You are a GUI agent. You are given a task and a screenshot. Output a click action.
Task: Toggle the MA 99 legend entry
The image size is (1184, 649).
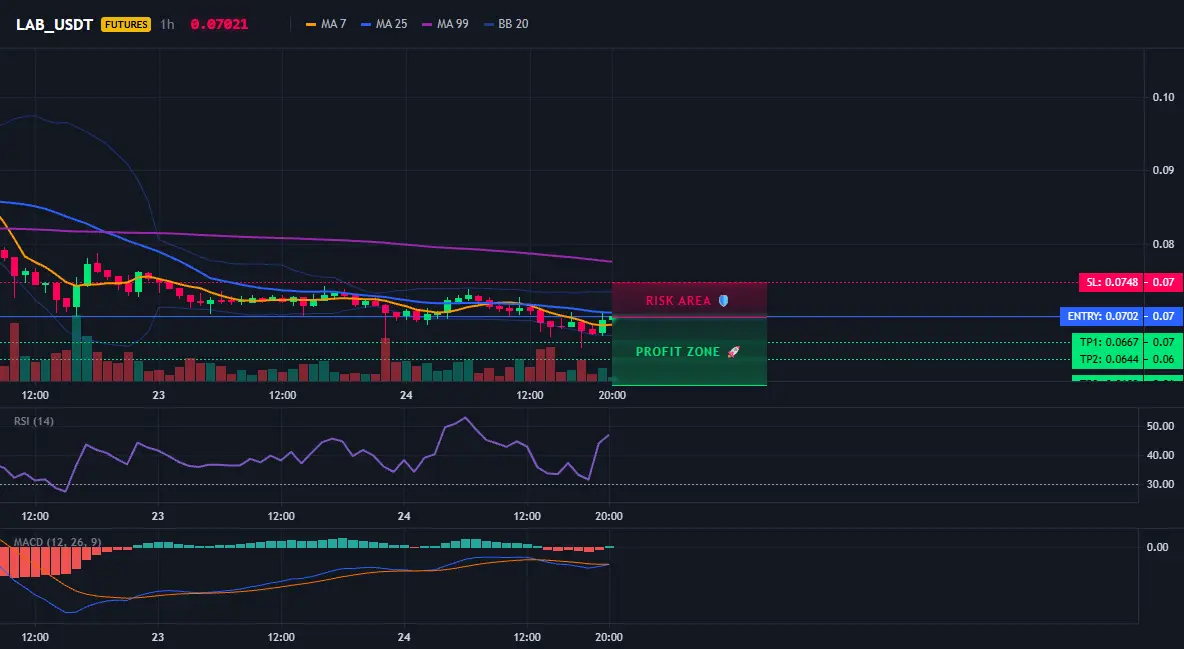click(446, 24)
